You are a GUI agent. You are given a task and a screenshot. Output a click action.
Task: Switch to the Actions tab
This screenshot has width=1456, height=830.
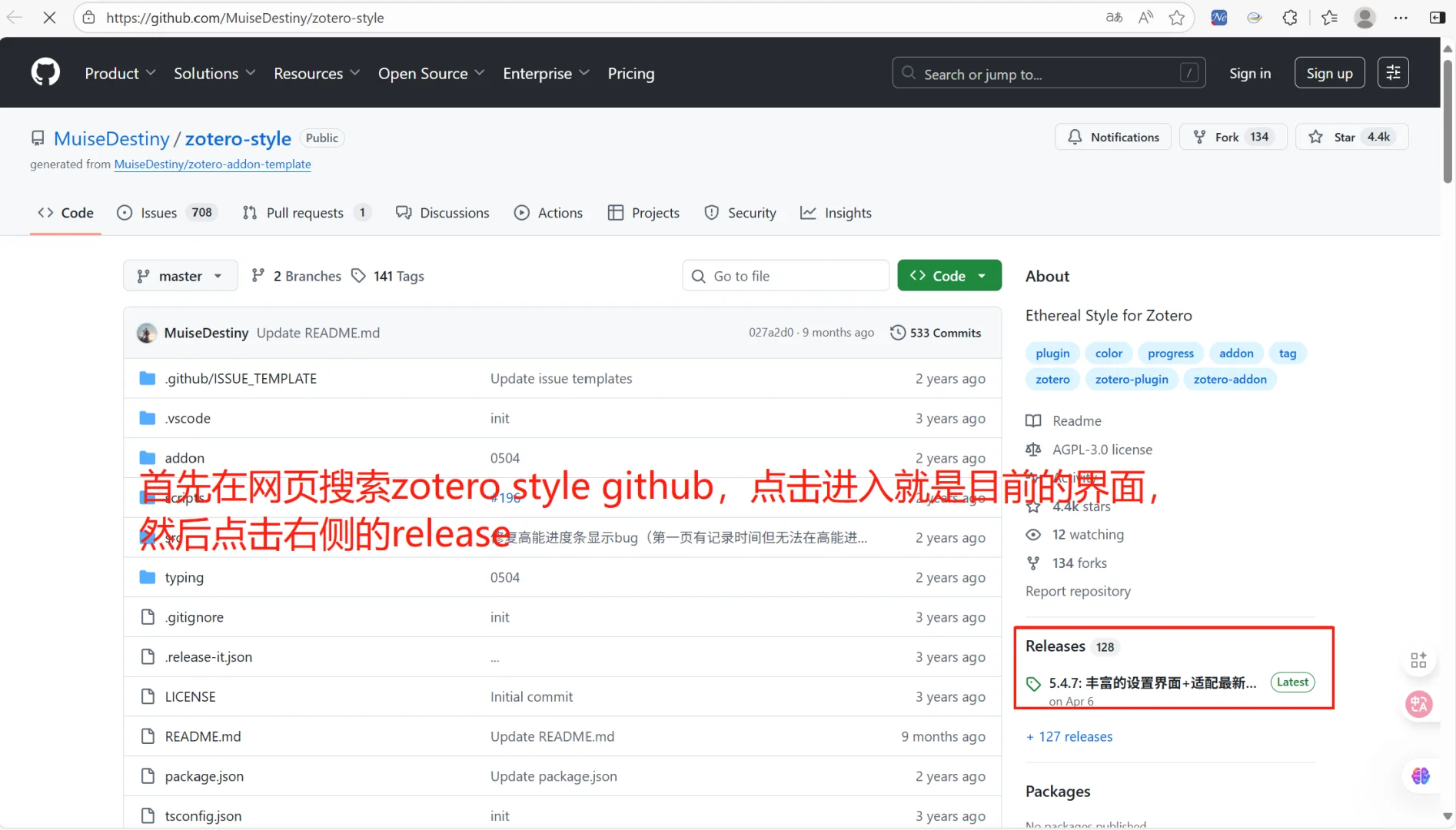click(548, 213)
